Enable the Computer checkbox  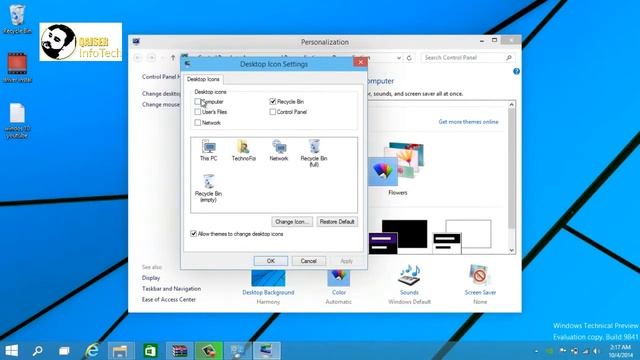(x=198, y=101)
